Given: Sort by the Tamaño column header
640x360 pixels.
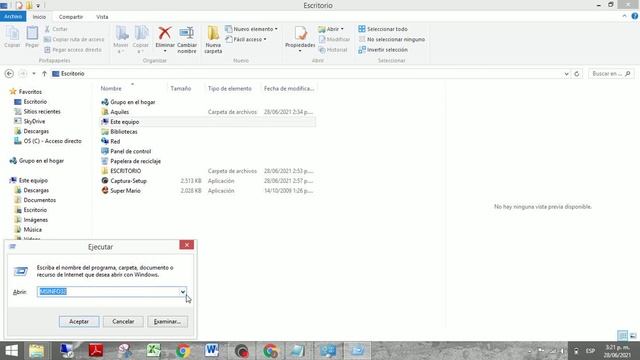Looking at the screenshot, I should 181,88.
